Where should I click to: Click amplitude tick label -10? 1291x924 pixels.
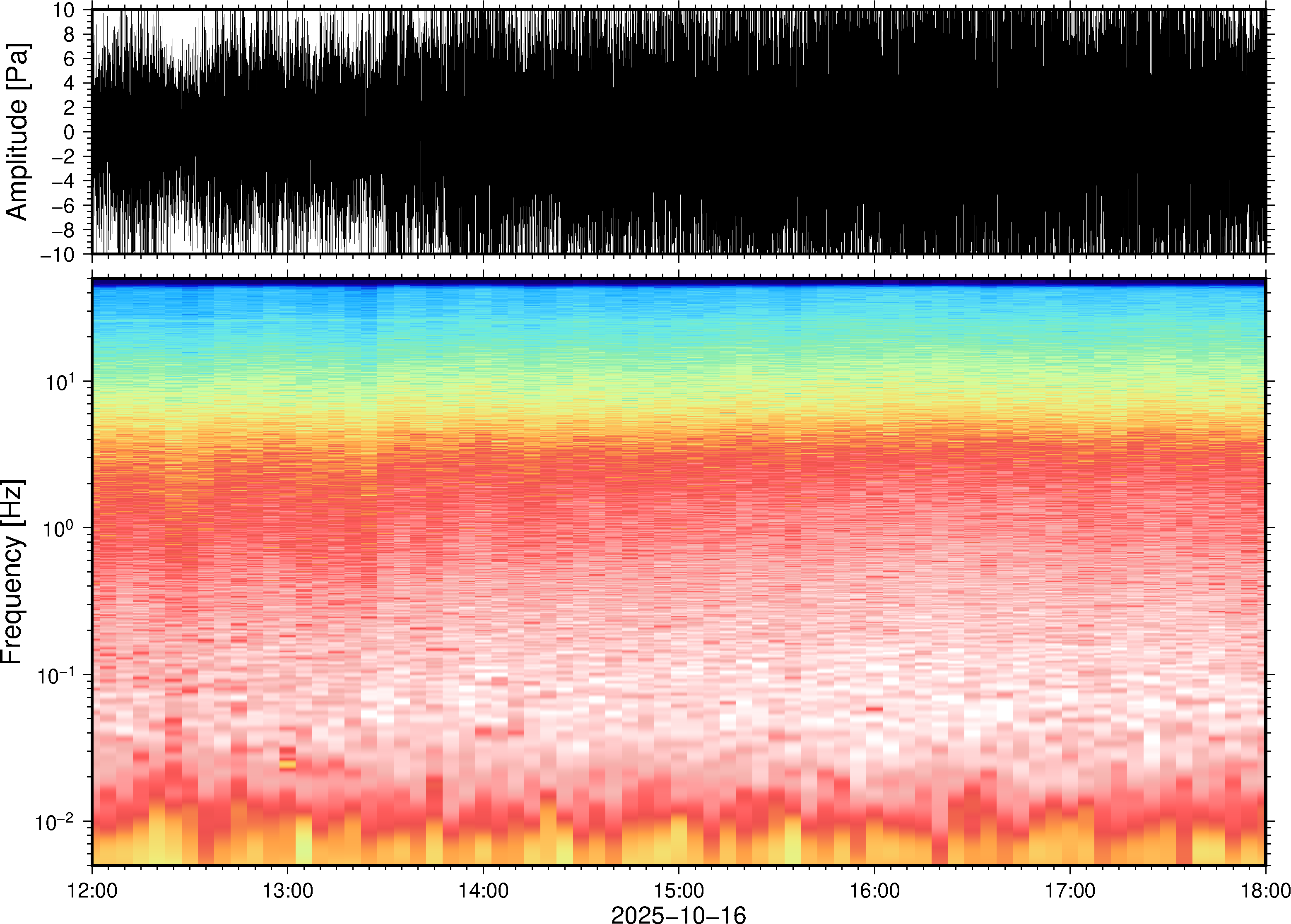[x=57, y=254]
